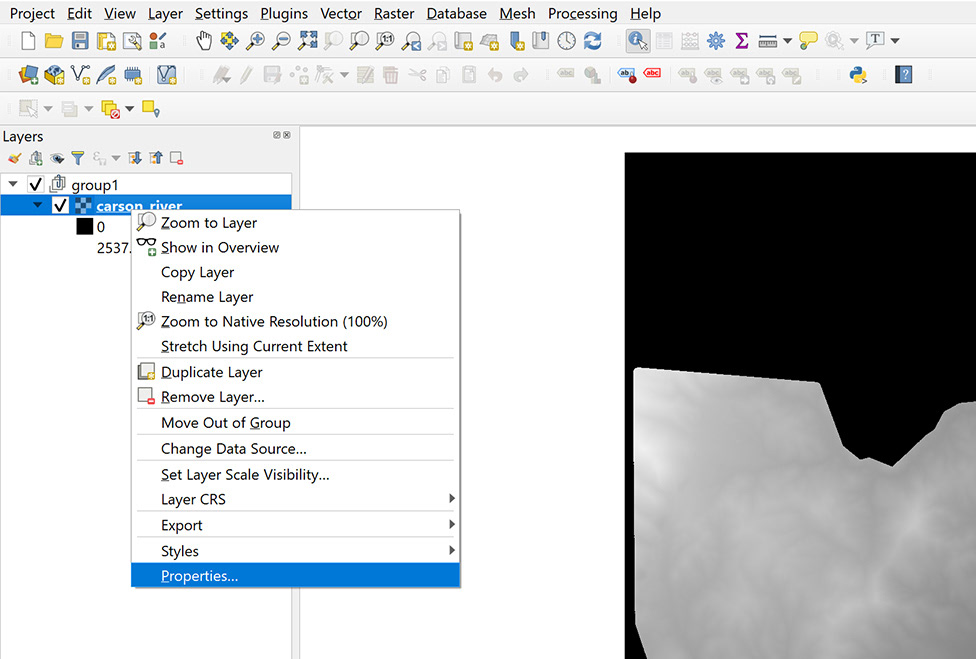Screen dimensions: 976x659
Task: Click the Zoom Full extent icon
Action: (307, 41)
